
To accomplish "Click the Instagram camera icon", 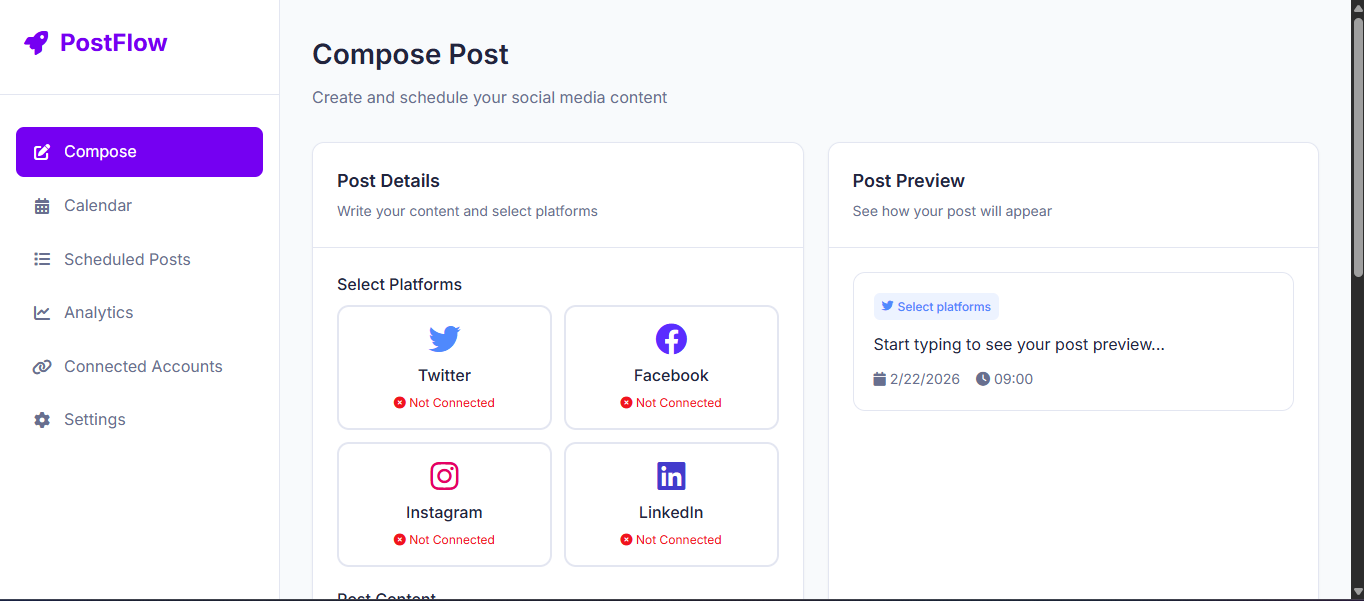I will click(x=444, y=476).
